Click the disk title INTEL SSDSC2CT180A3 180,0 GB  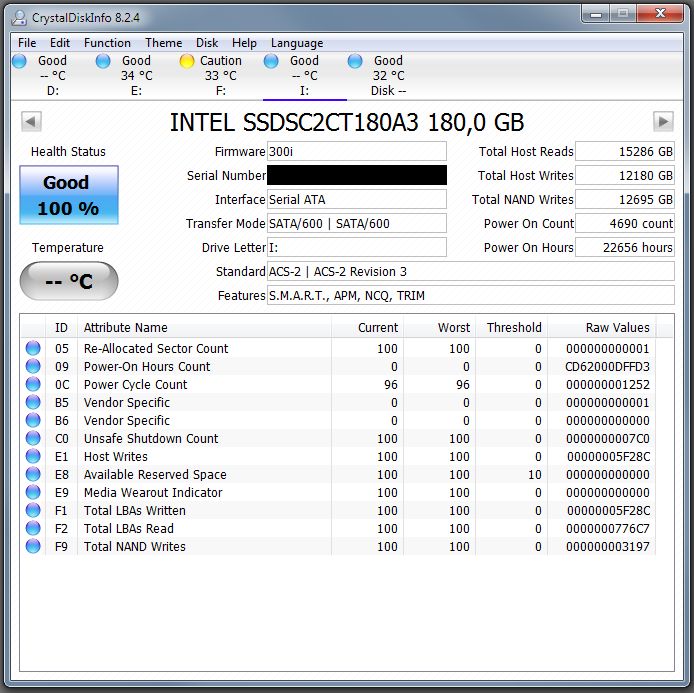pos(347,122)
